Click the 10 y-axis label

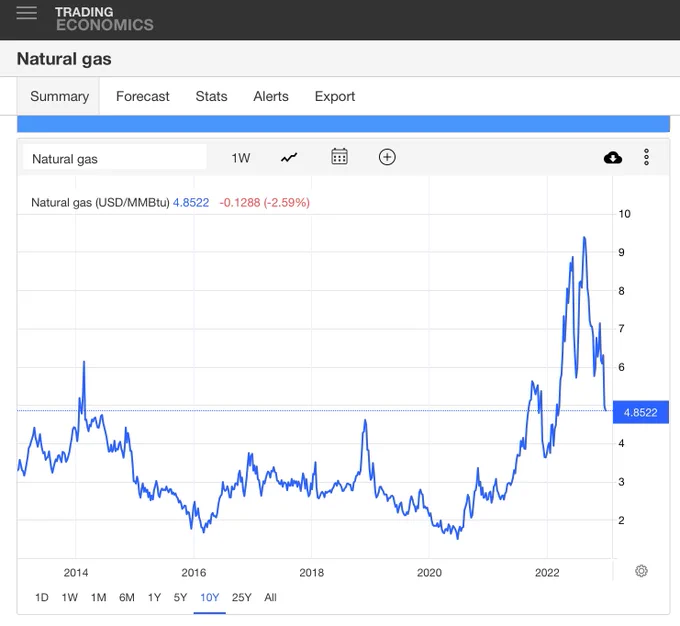tap(624, 214)
